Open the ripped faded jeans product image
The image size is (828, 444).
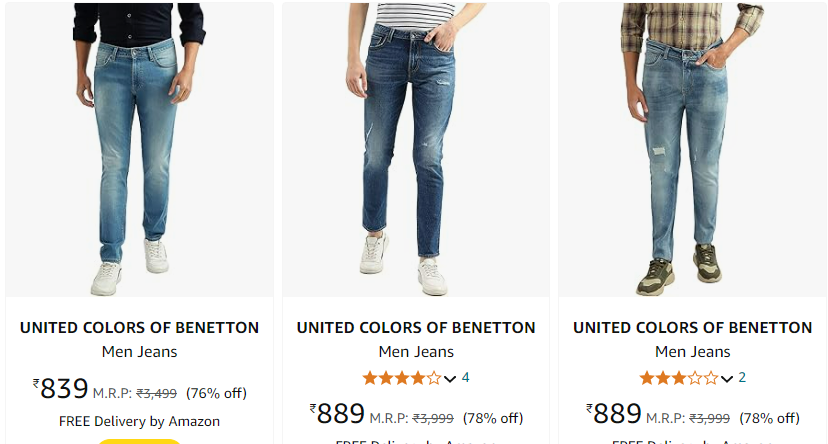point(692,149)
